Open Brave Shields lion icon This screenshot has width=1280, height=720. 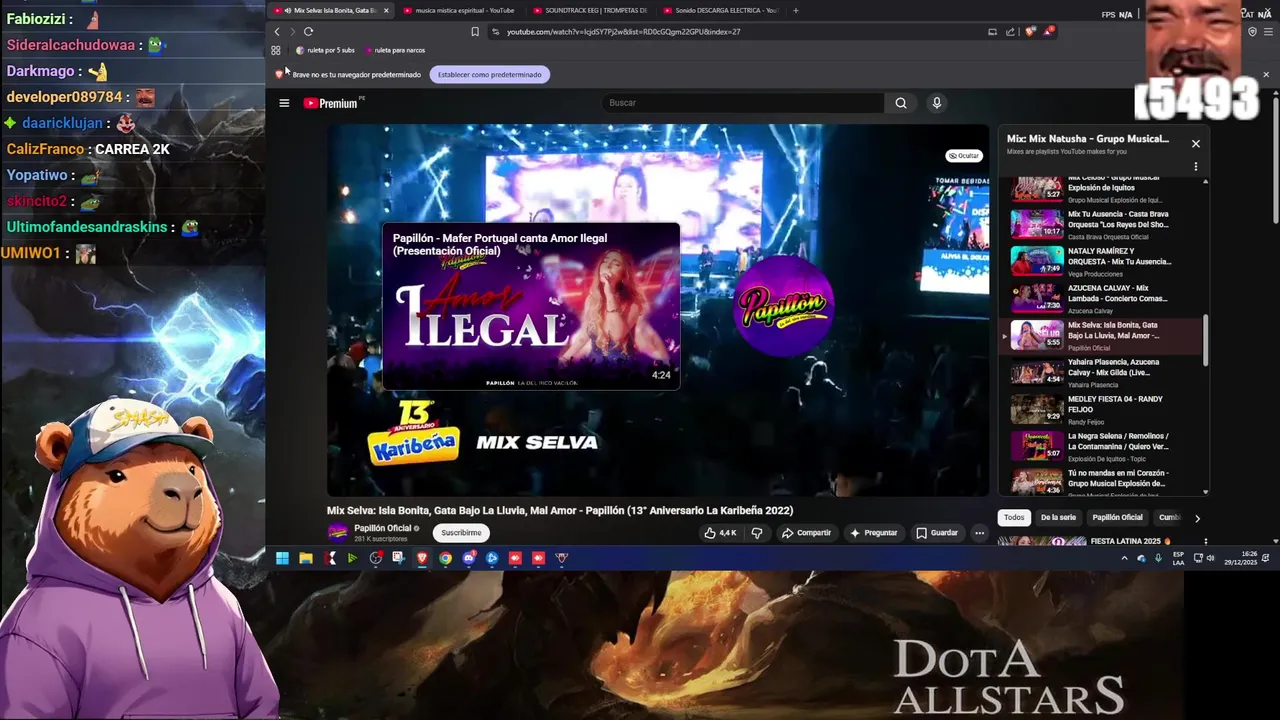tap(1031, 32)
